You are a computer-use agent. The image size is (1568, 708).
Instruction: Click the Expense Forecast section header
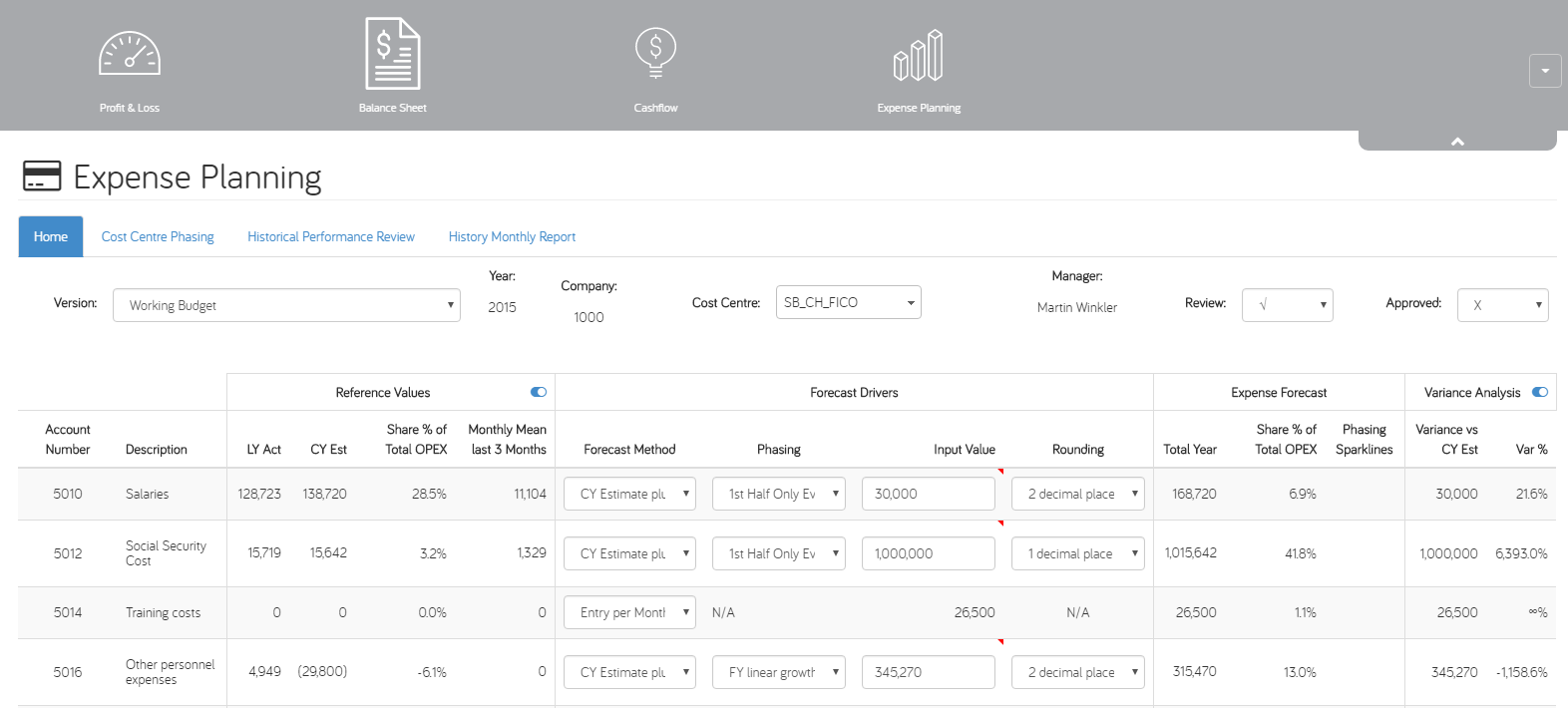(1279, 392)
